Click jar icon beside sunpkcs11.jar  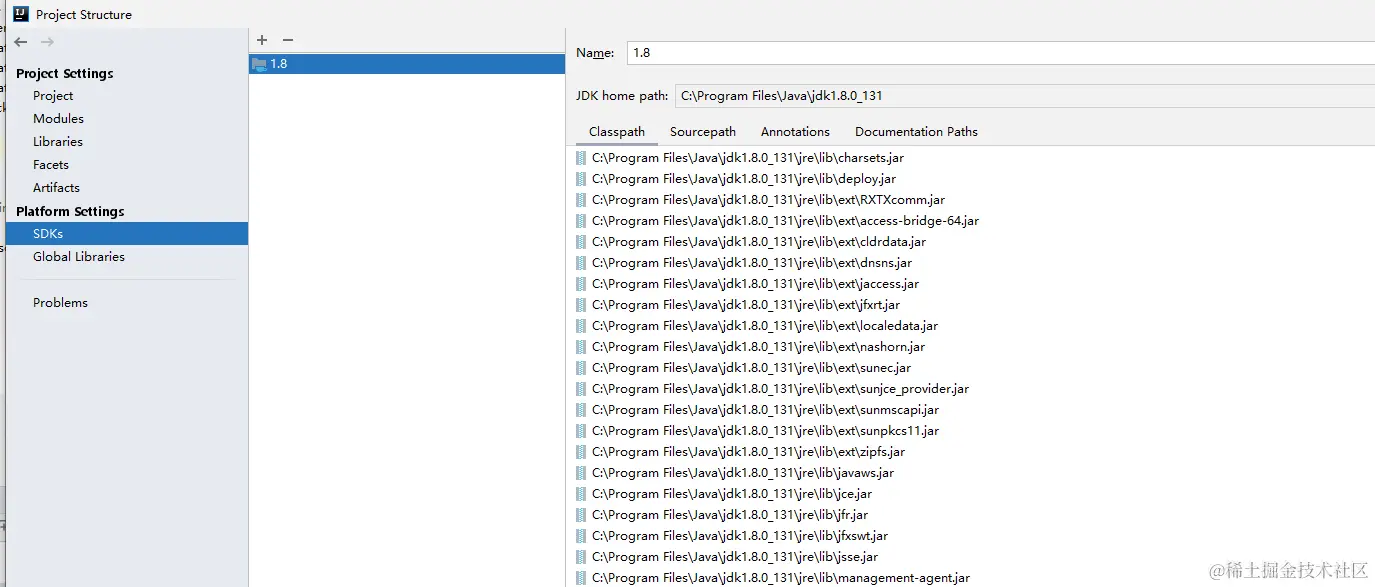(x=581, y=431)
